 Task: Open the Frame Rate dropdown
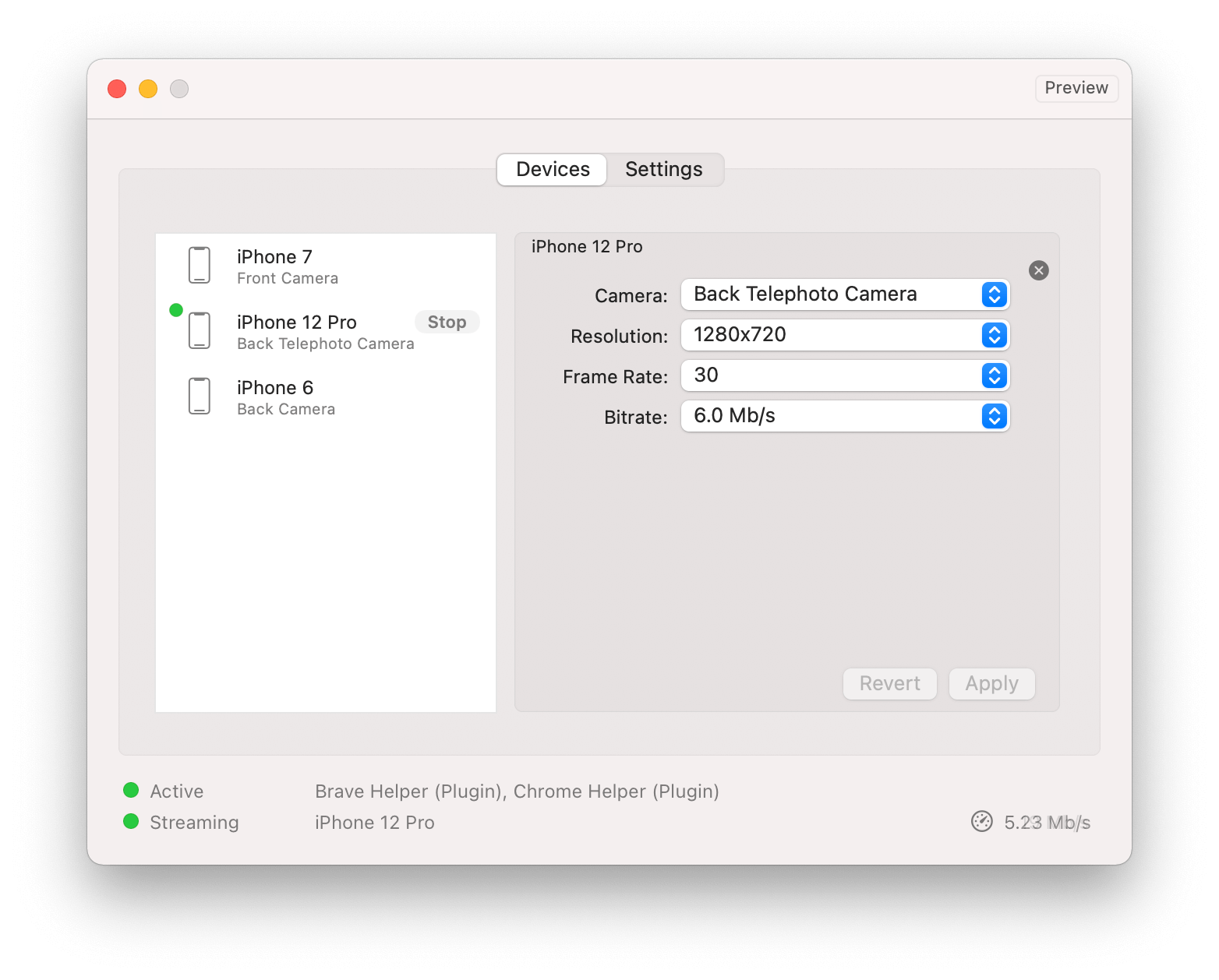pyautogui.click(x=845, y=375)
